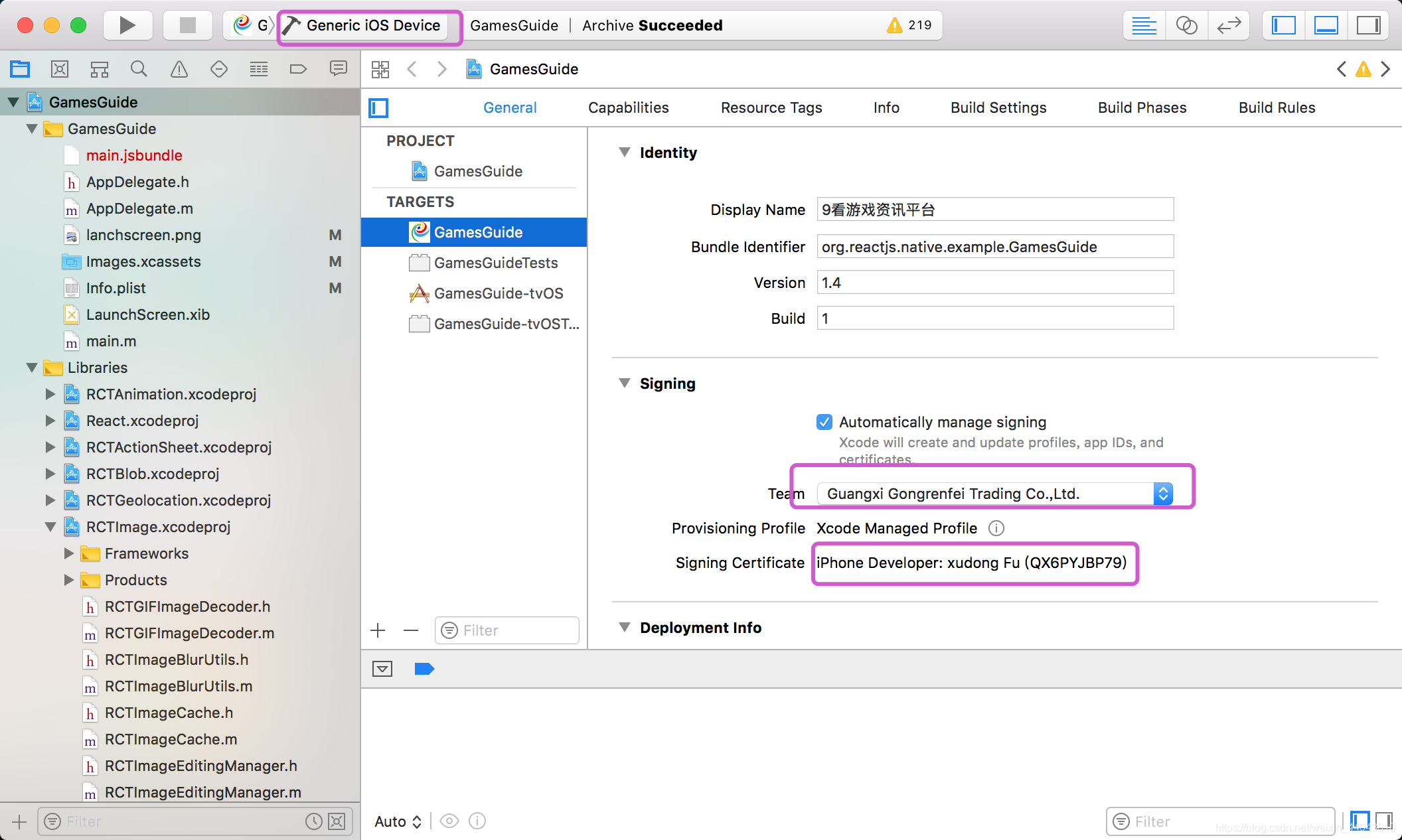This screenshot has width=1402, height=840.
Task: Open the Team dropdown
Action: point(995,494)
